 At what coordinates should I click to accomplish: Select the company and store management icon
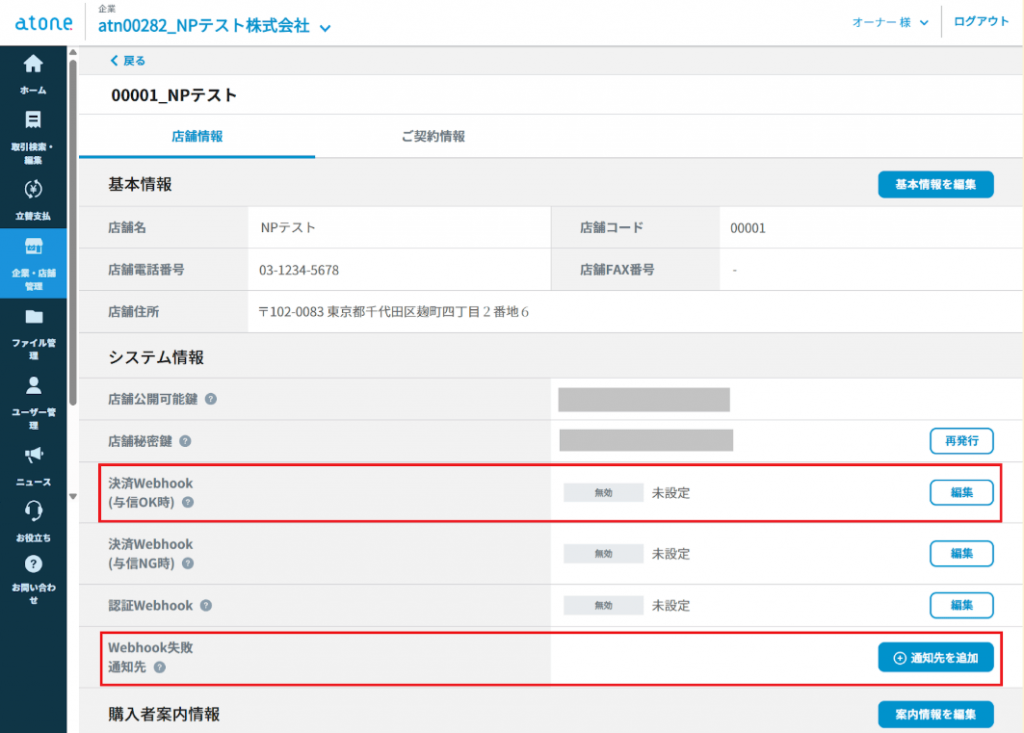(x=33, y=247)
